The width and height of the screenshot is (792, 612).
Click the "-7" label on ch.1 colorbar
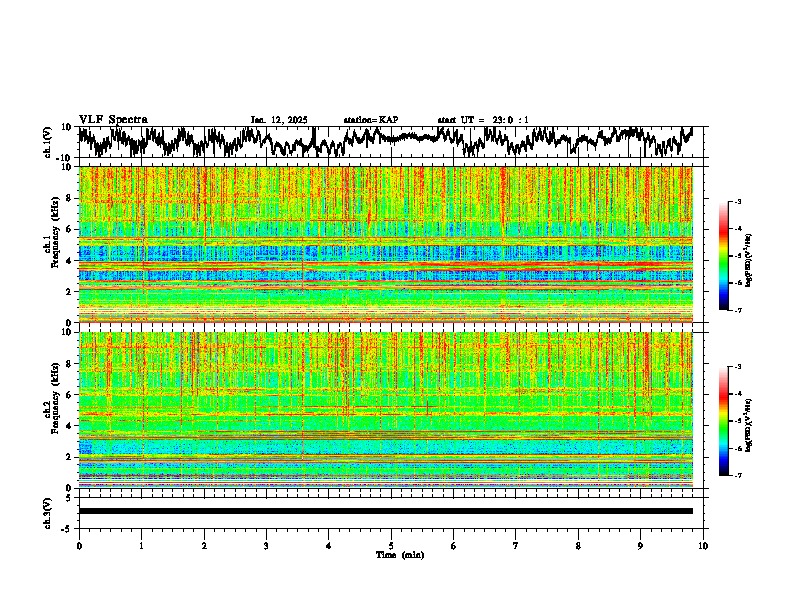coord(737,310)
